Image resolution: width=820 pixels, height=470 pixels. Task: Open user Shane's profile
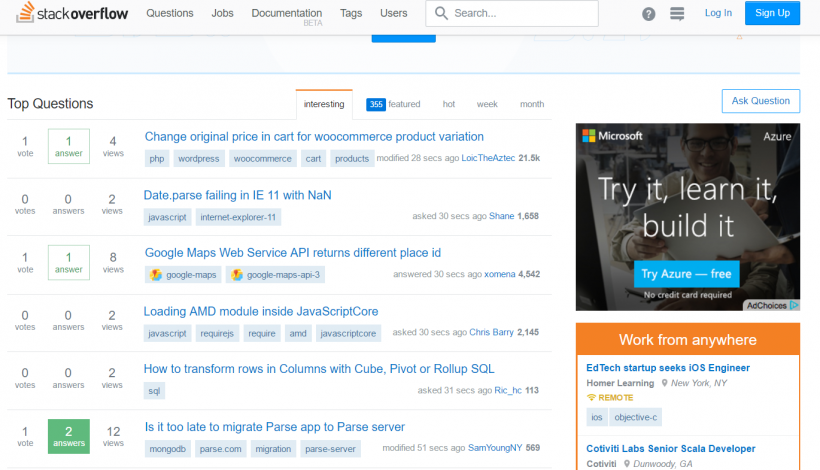502,216
